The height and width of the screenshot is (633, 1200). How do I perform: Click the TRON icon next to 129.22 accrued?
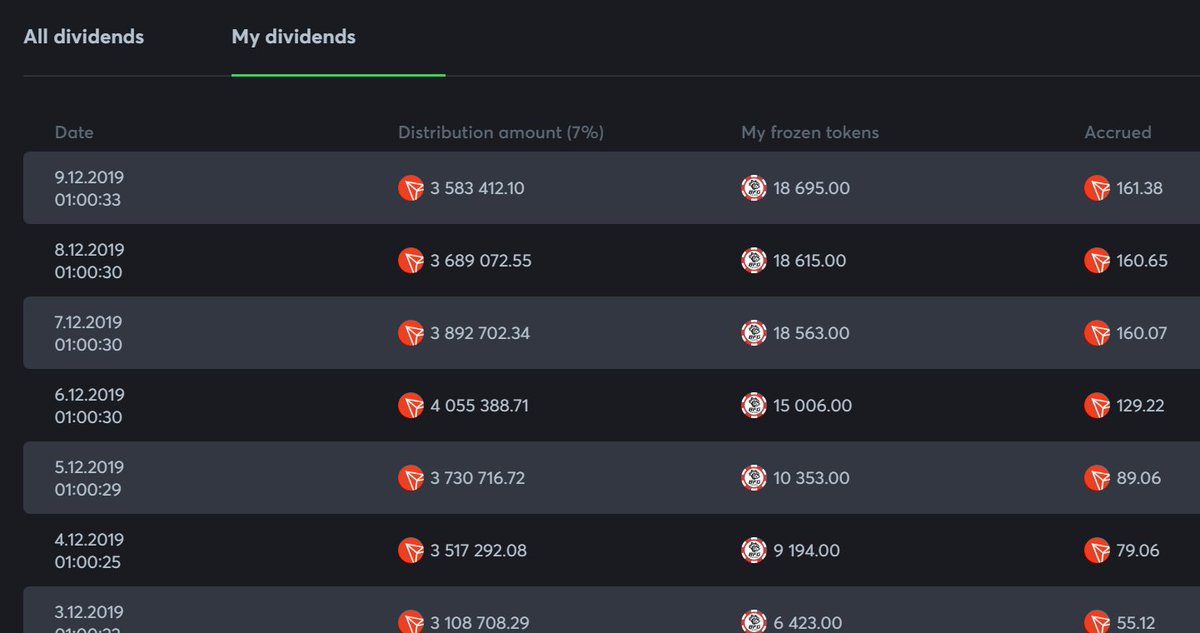click(1097, 405)
